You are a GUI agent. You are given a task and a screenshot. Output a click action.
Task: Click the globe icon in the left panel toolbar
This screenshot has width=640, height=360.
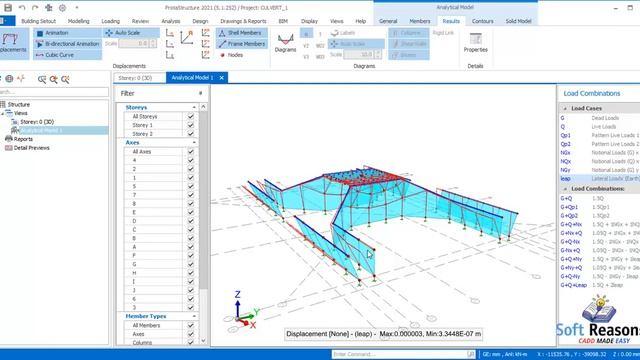pos(9,79)
